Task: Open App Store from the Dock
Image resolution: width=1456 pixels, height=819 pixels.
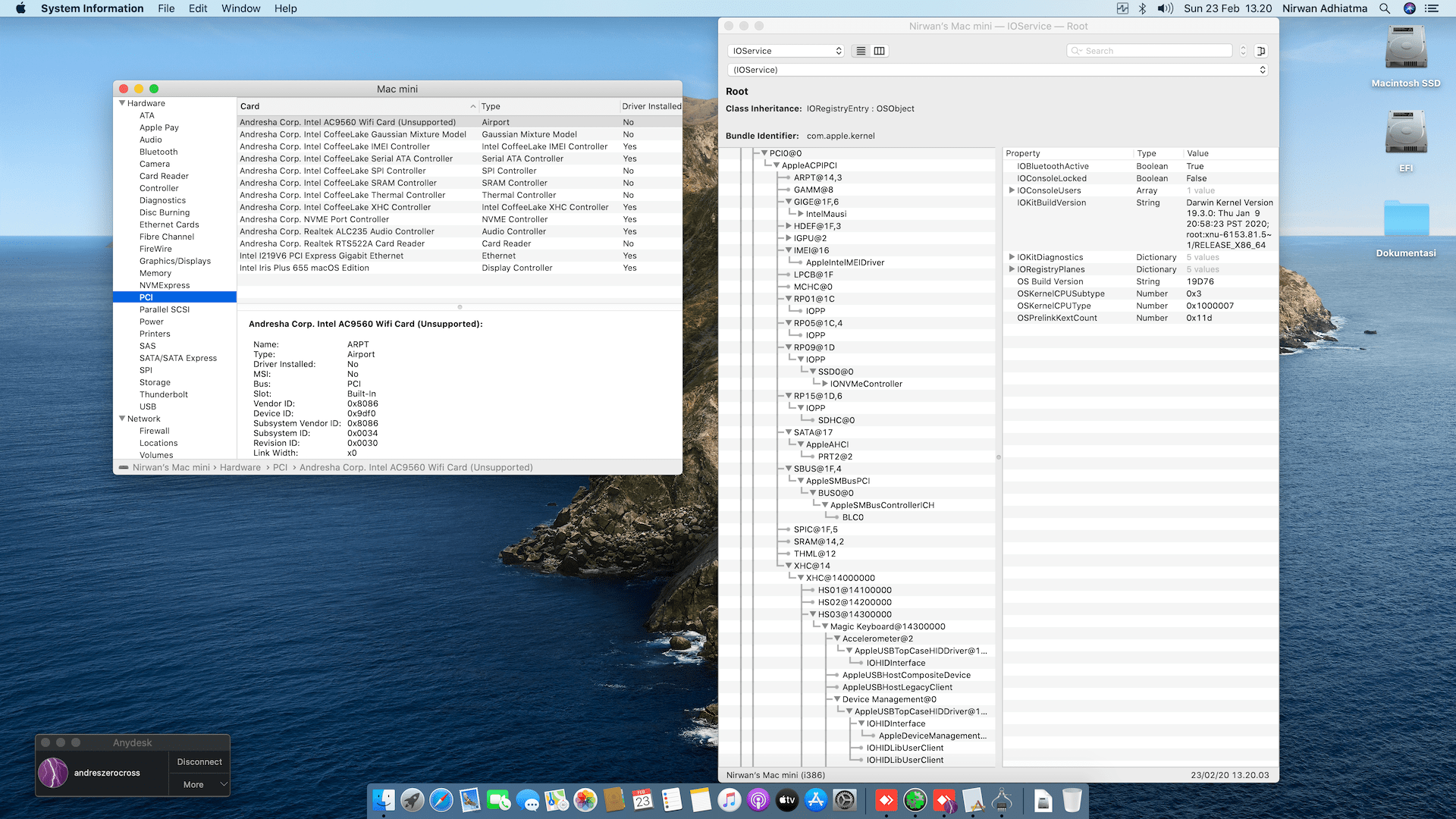Action: pyautogui.click(x=816, y=800)
